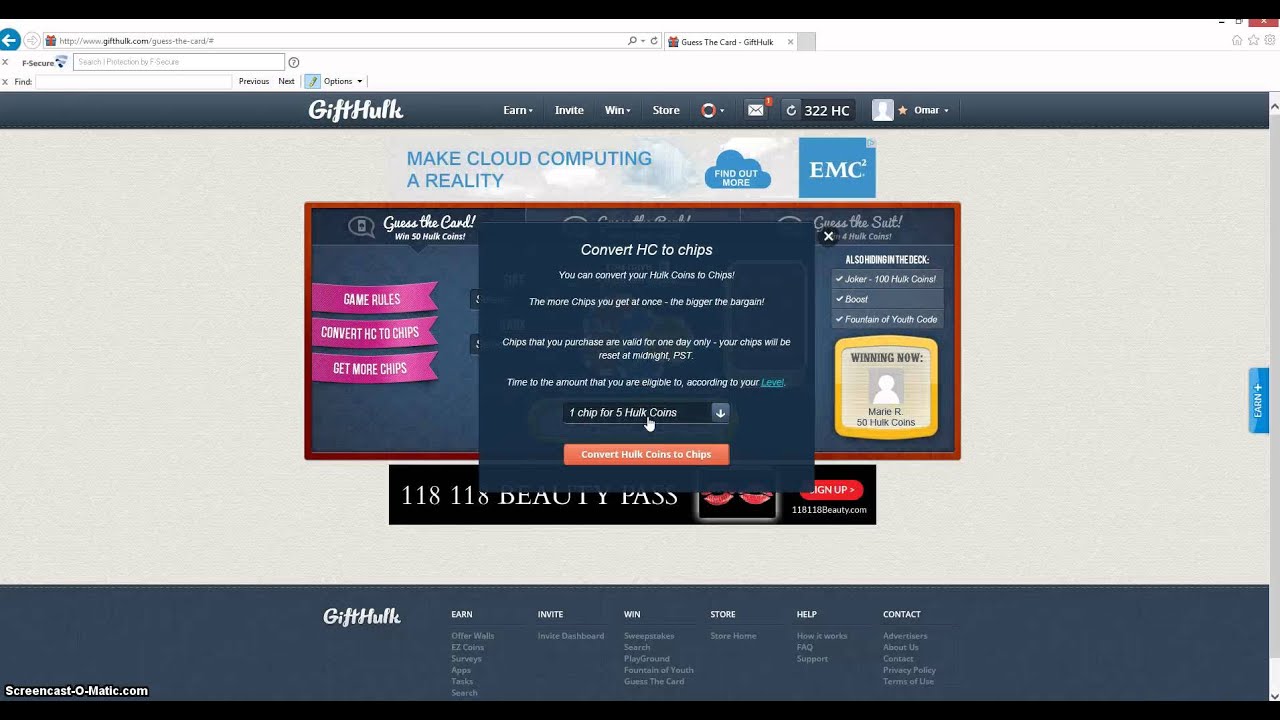Click the address bar search magnifier icon
The width and height of the screenshot is (1280, 720).
point(632,41)
